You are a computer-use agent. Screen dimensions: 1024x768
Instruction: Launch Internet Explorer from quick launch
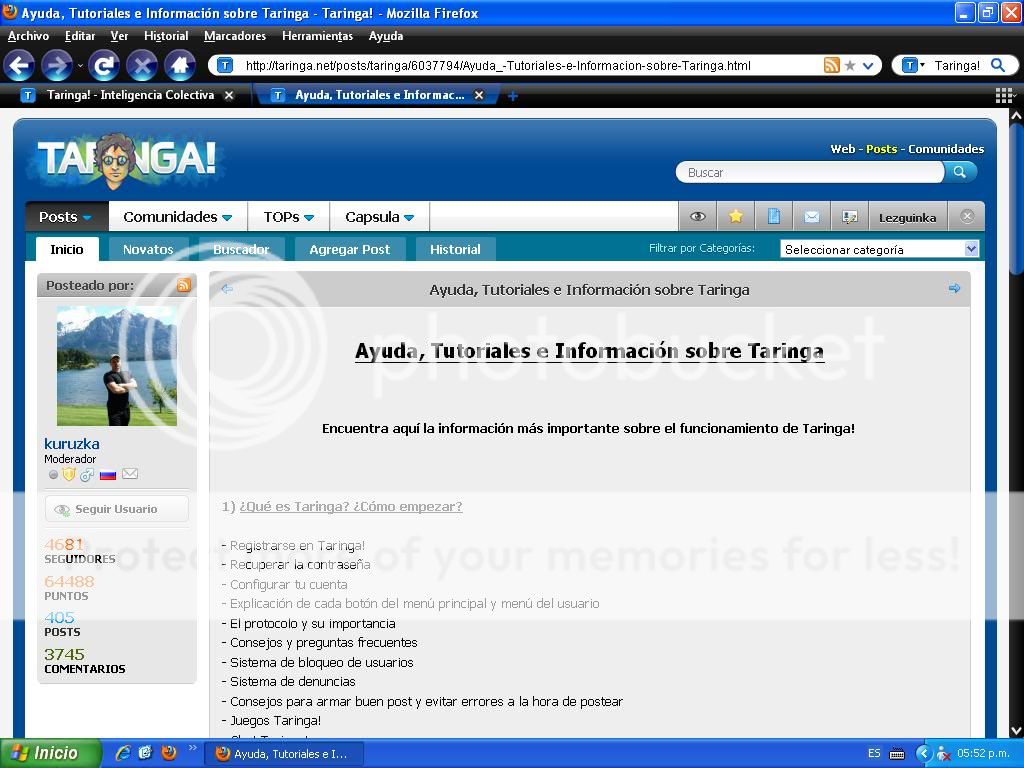tap(123, 753)
